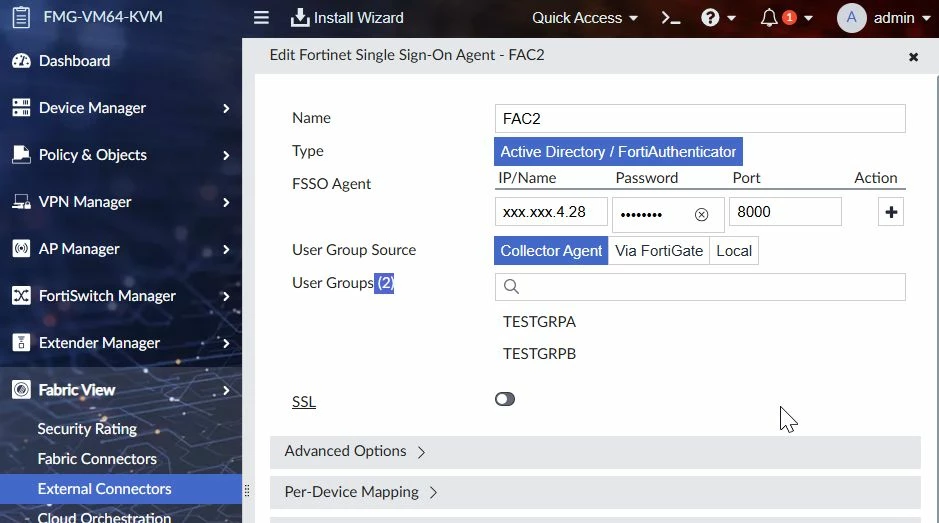Close the Edit FSSO Agent dialog
Image resolution: width=939 pixels, height=523 pixels.
tap(913, 57)
